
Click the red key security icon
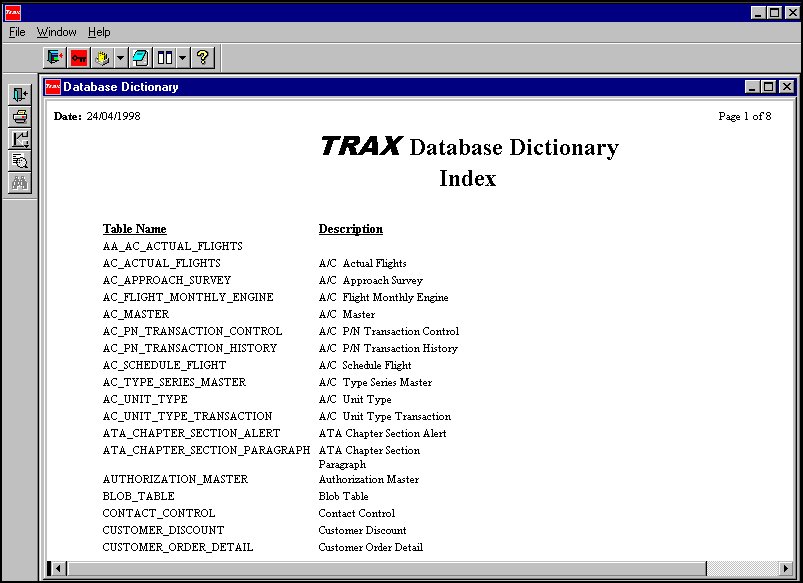pyautogui.click(x=79, y=57)
